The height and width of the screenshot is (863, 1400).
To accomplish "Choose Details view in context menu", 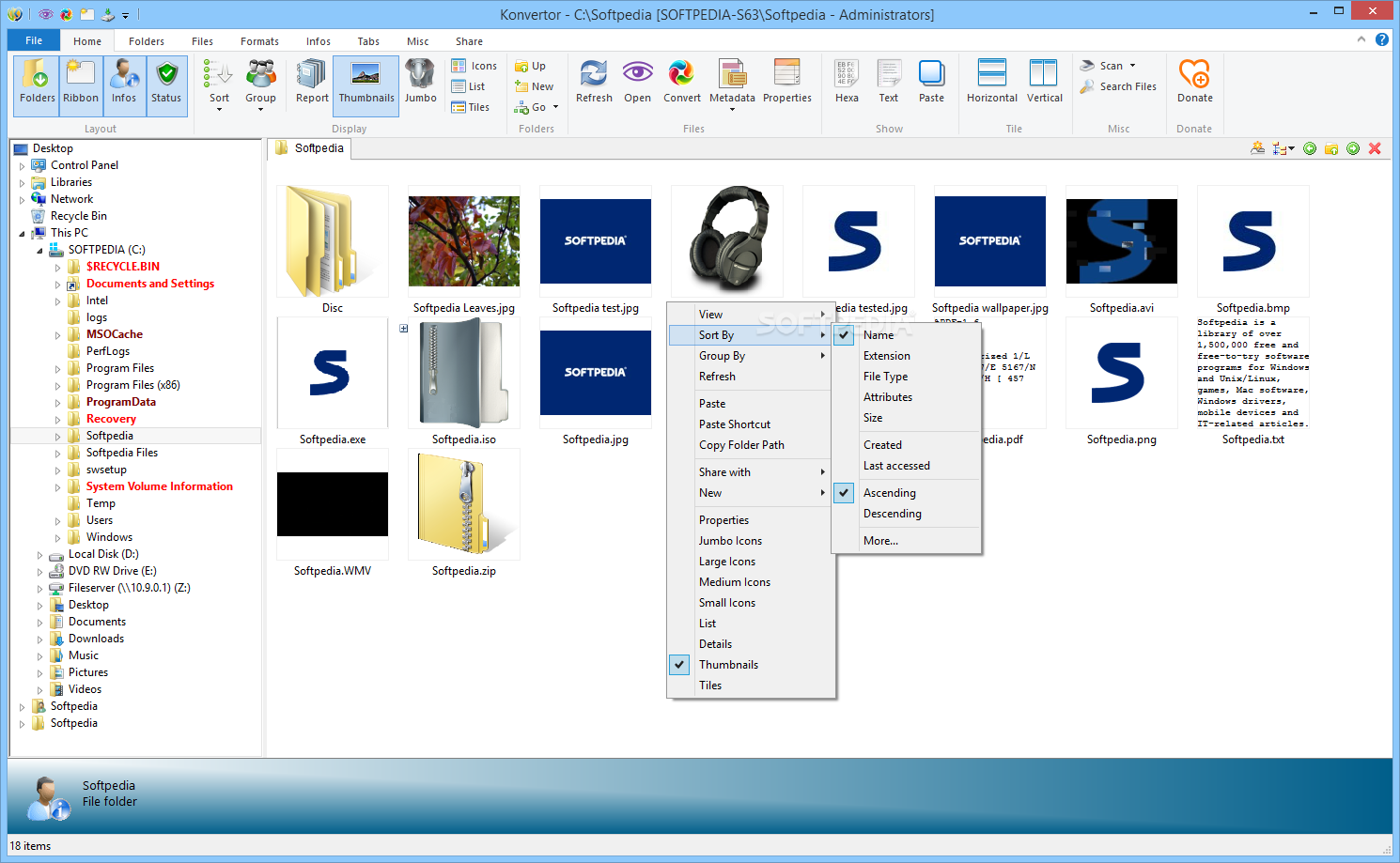I will click(751, 644).
